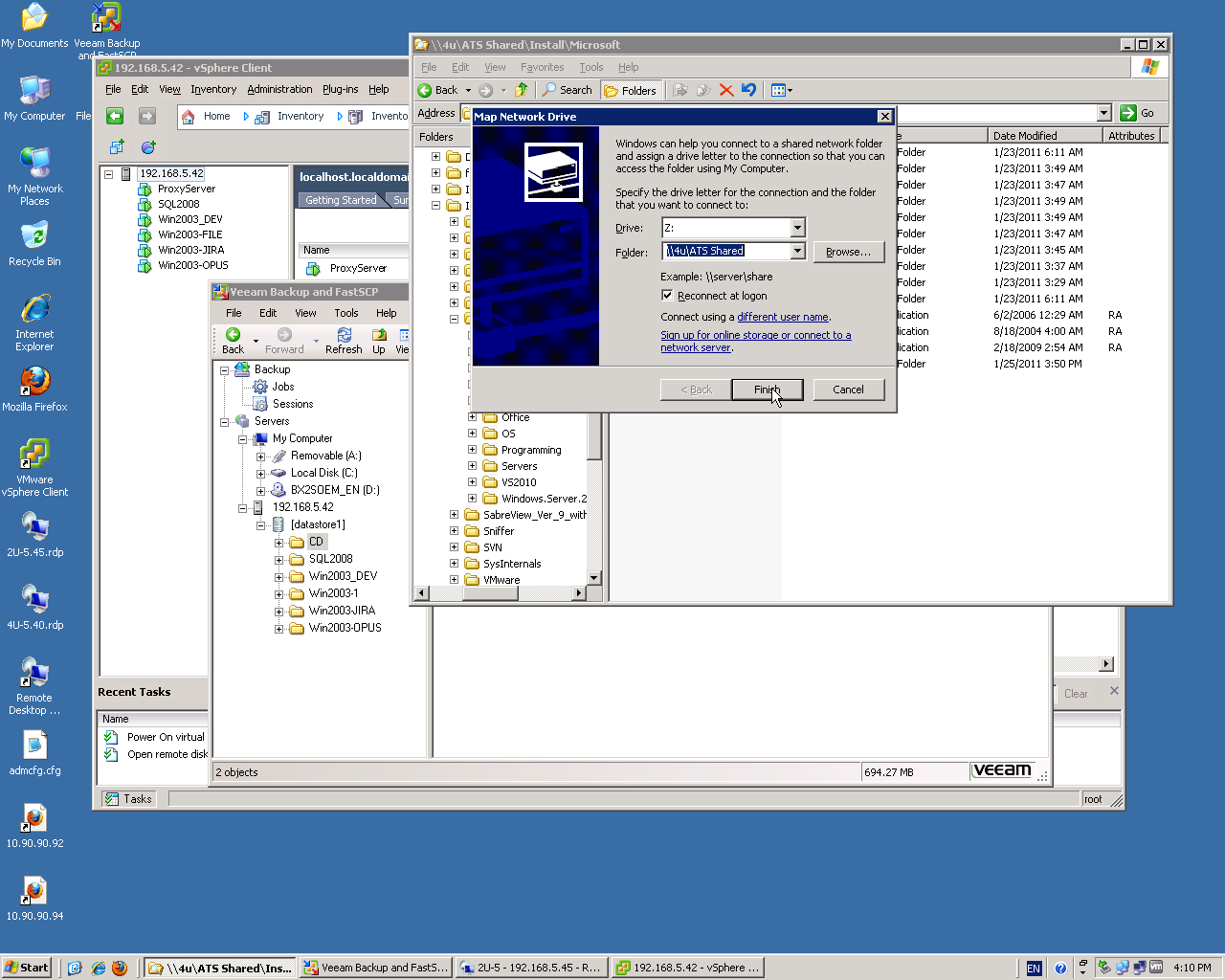
Task: Click into the Folder path text field
Action: tap(727, 251)
